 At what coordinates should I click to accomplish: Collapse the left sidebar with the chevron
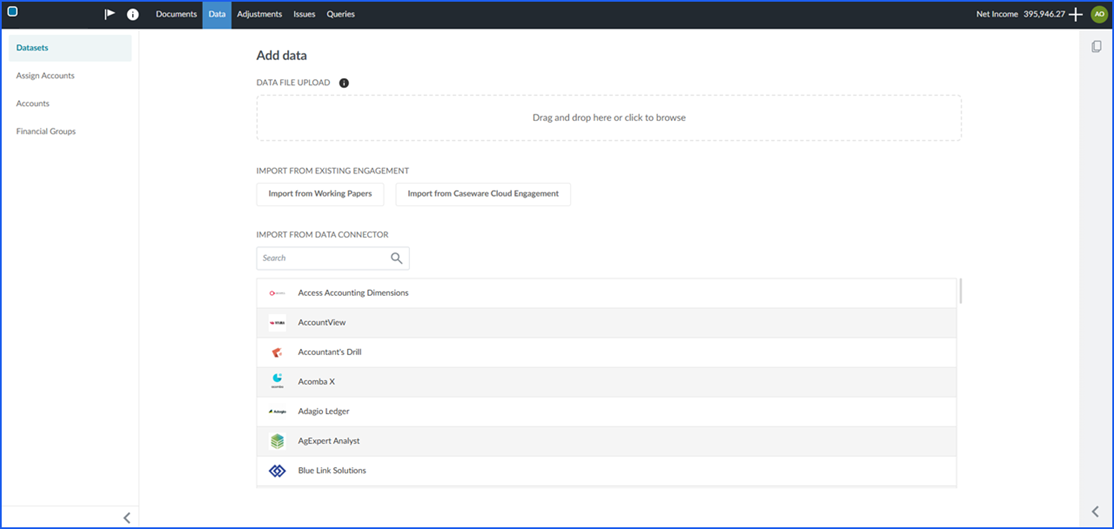coord(127,518)
